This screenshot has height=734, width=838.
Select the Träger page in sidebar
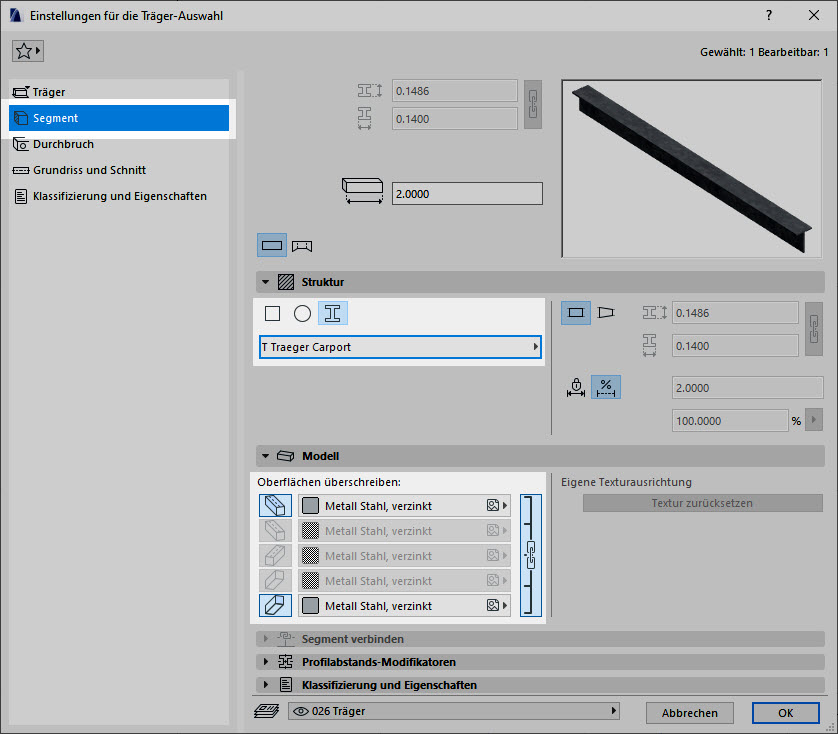(x=119, y=92)
